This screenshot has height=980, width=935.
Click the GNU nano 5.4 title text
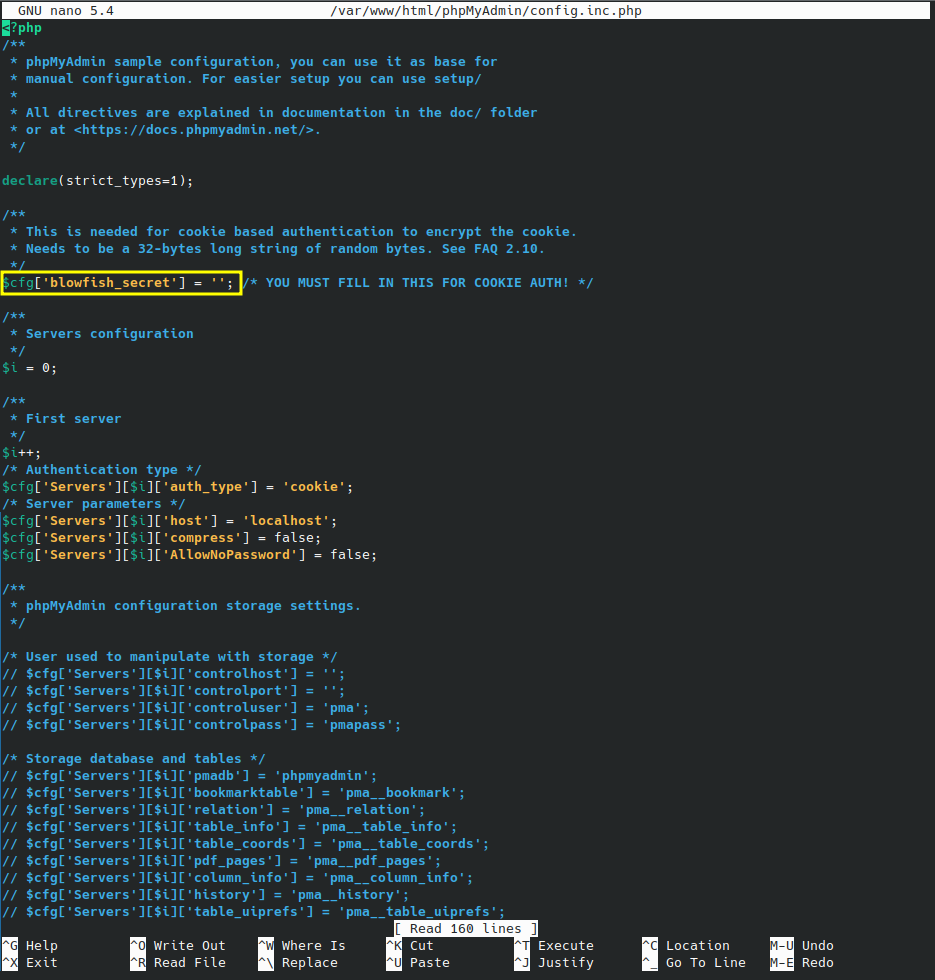coord(66,11)
